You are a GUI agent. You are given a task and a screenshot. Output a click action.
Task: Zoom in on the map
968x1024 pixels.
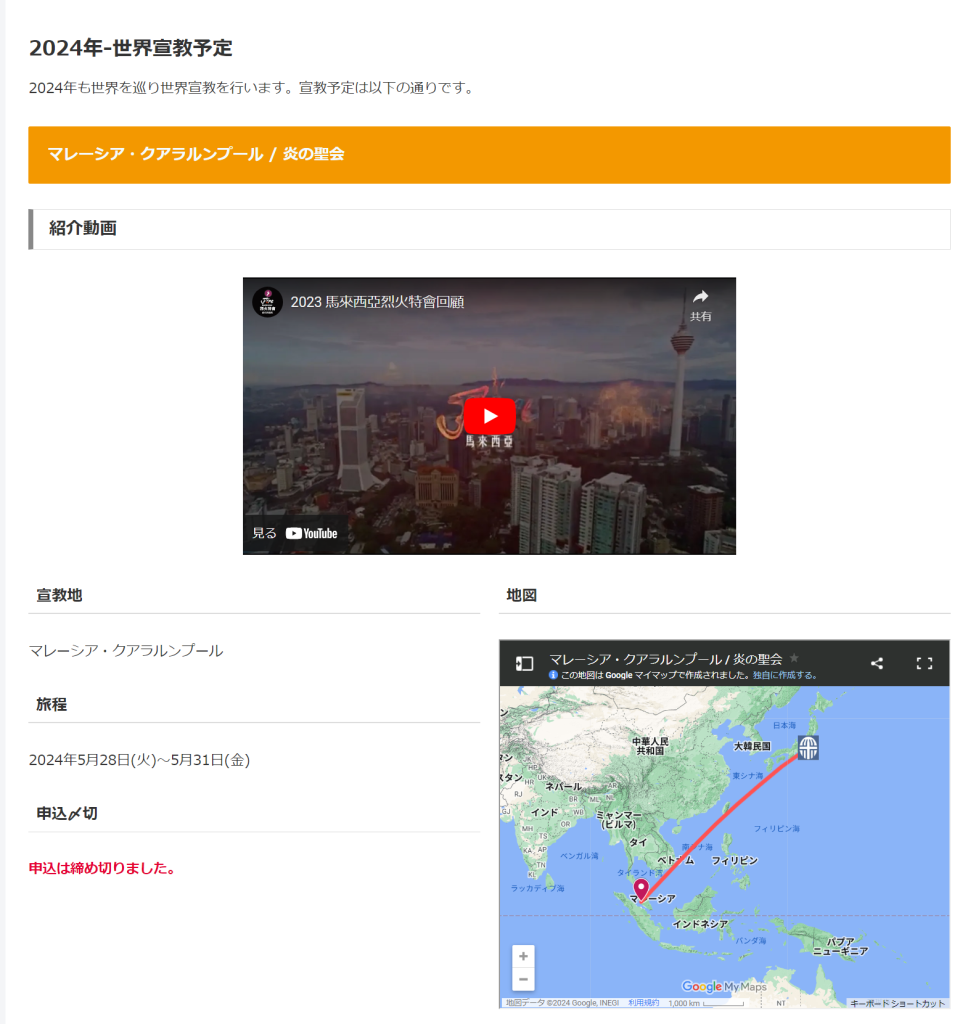coord(523,956)
